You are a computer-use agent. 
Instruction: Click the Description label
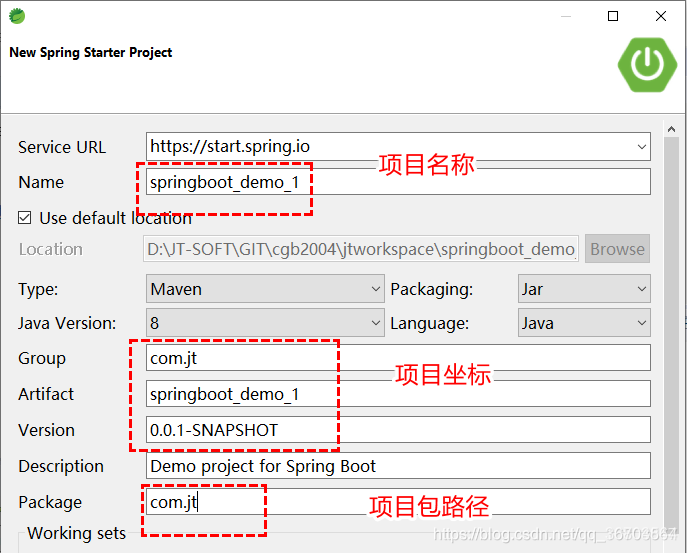tap(61, 466)
